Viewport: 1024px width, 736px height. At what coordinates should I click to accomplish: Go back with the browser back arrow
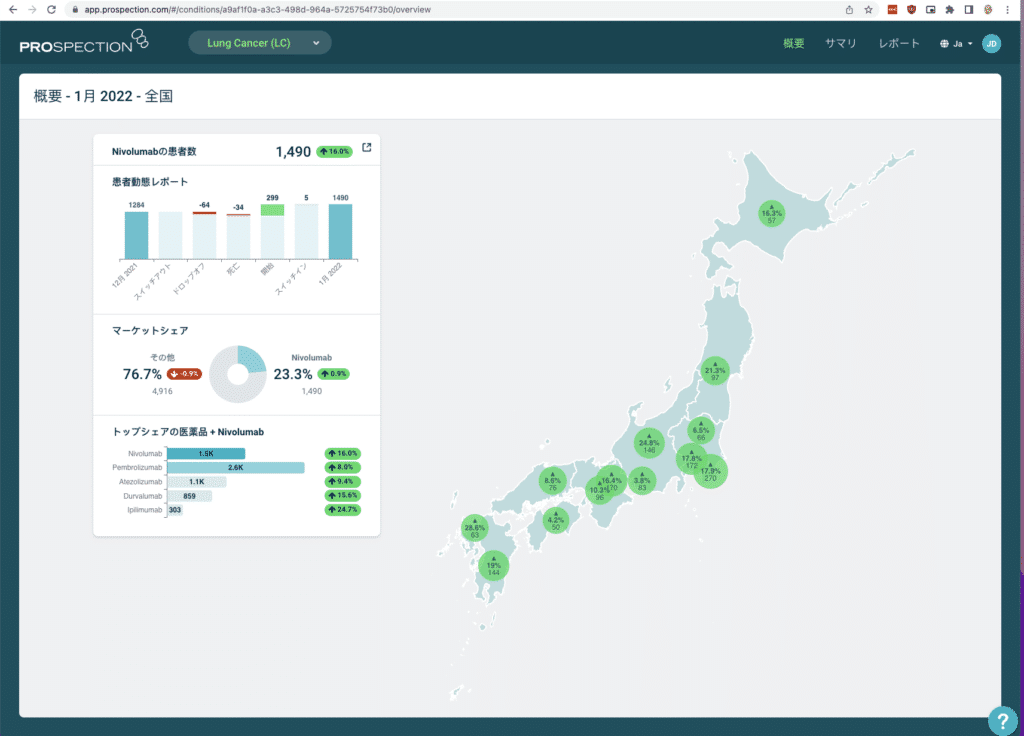tap(12, 10)
